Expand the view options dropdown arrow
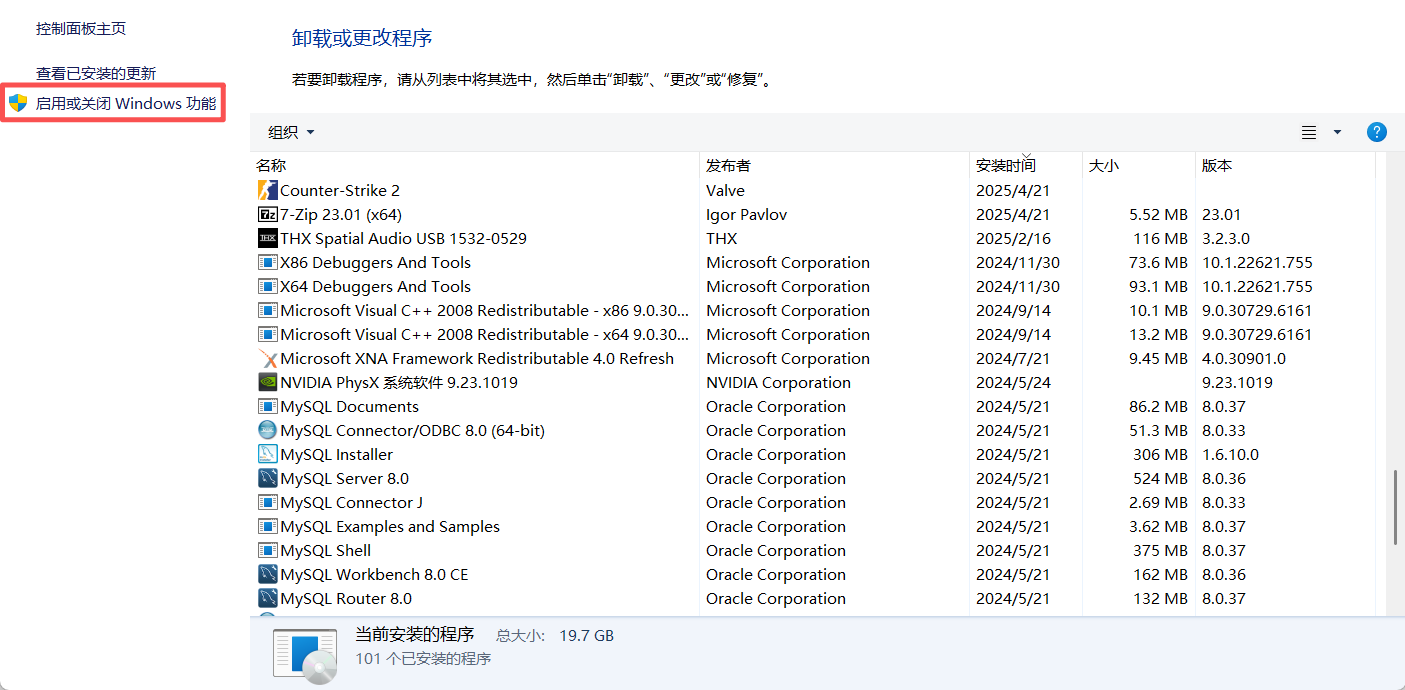 (x=1337, y=132)
